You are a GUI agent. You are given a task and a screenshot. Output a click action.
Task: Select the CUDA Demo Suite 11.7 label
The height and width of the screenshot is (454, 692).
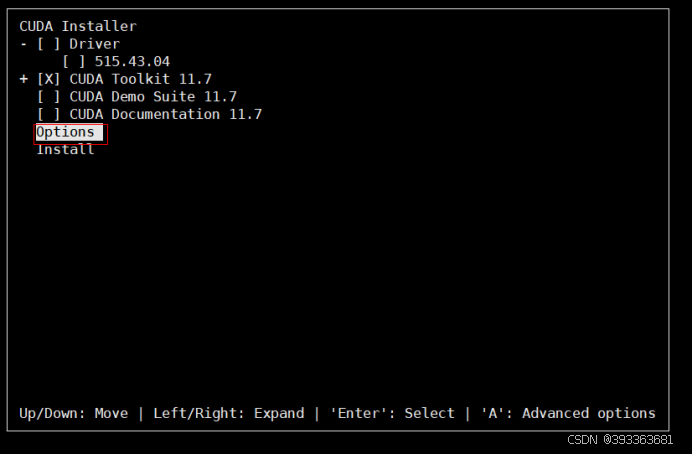click(153, 97)
